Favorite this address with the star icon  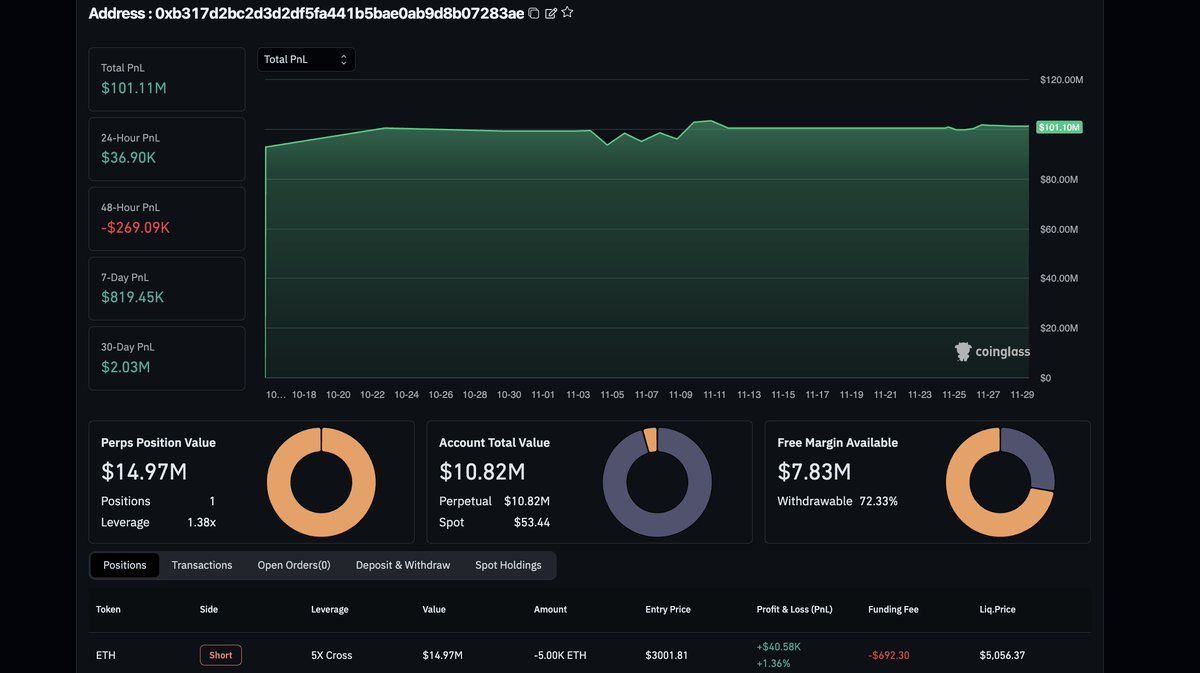click(x=567, y=13)
